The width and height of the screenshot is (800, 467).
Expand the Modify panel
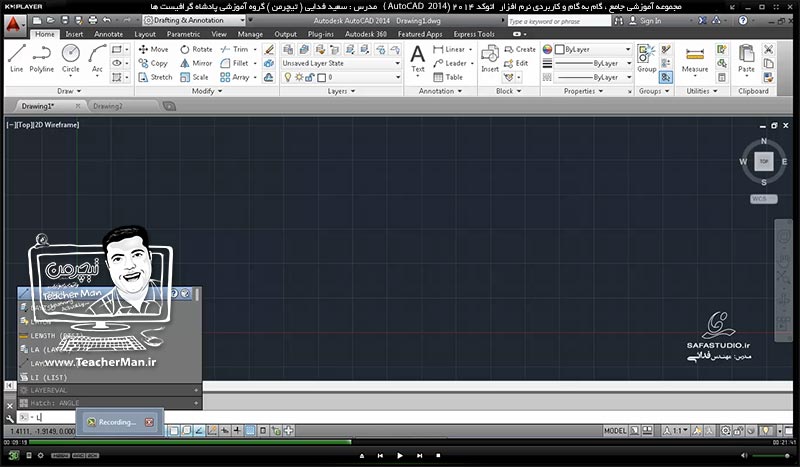[x=207, y=91]
